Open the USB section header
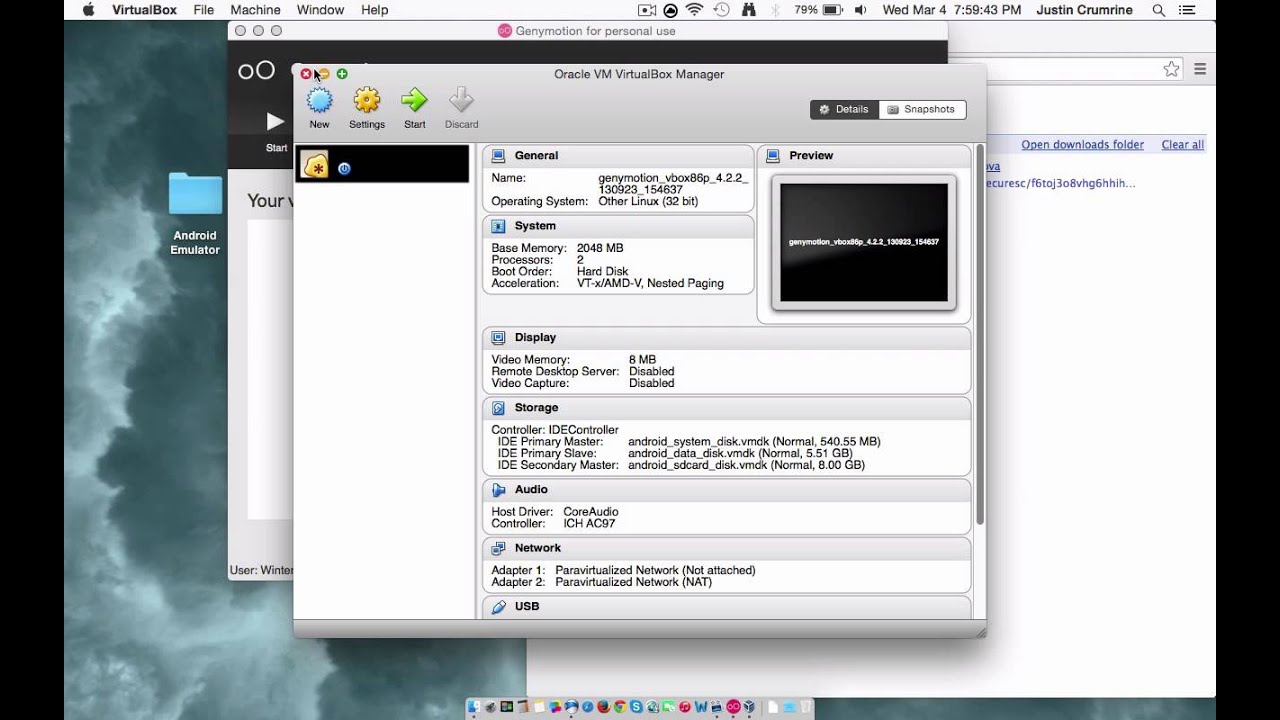 click(727, 607)
